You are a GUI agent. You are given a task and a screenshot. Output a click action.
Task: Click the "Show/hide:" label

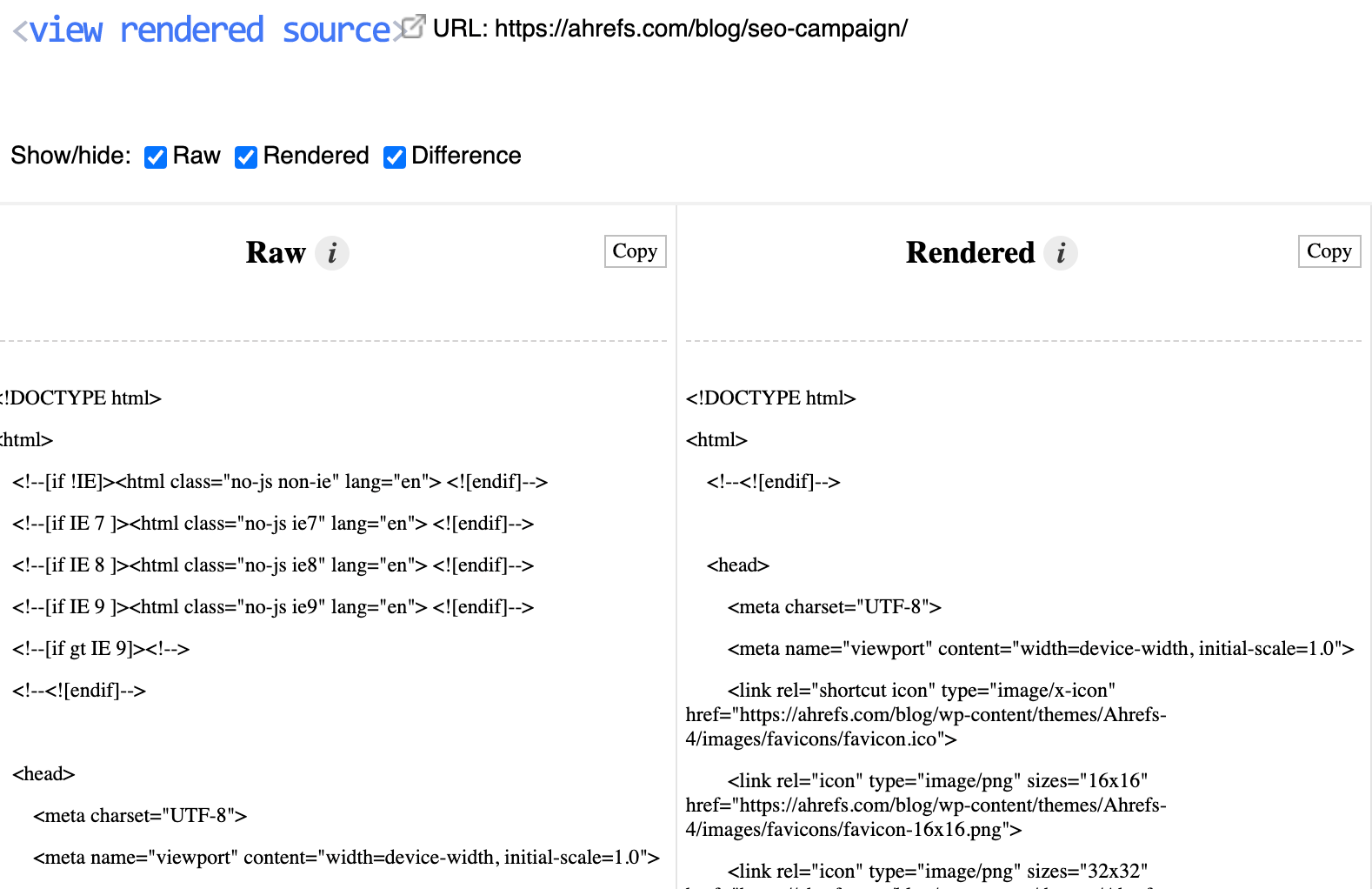click(x=70, y=156)
